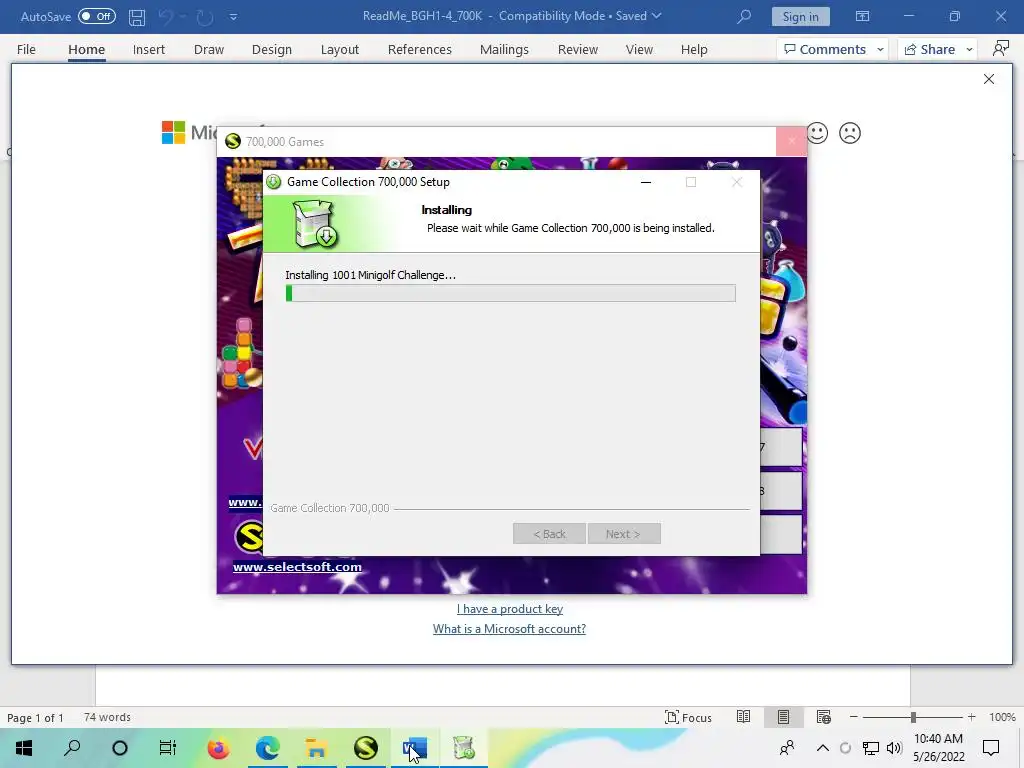
Task: Visit the www.selectsoft.com link
Action: coord(297,567)
